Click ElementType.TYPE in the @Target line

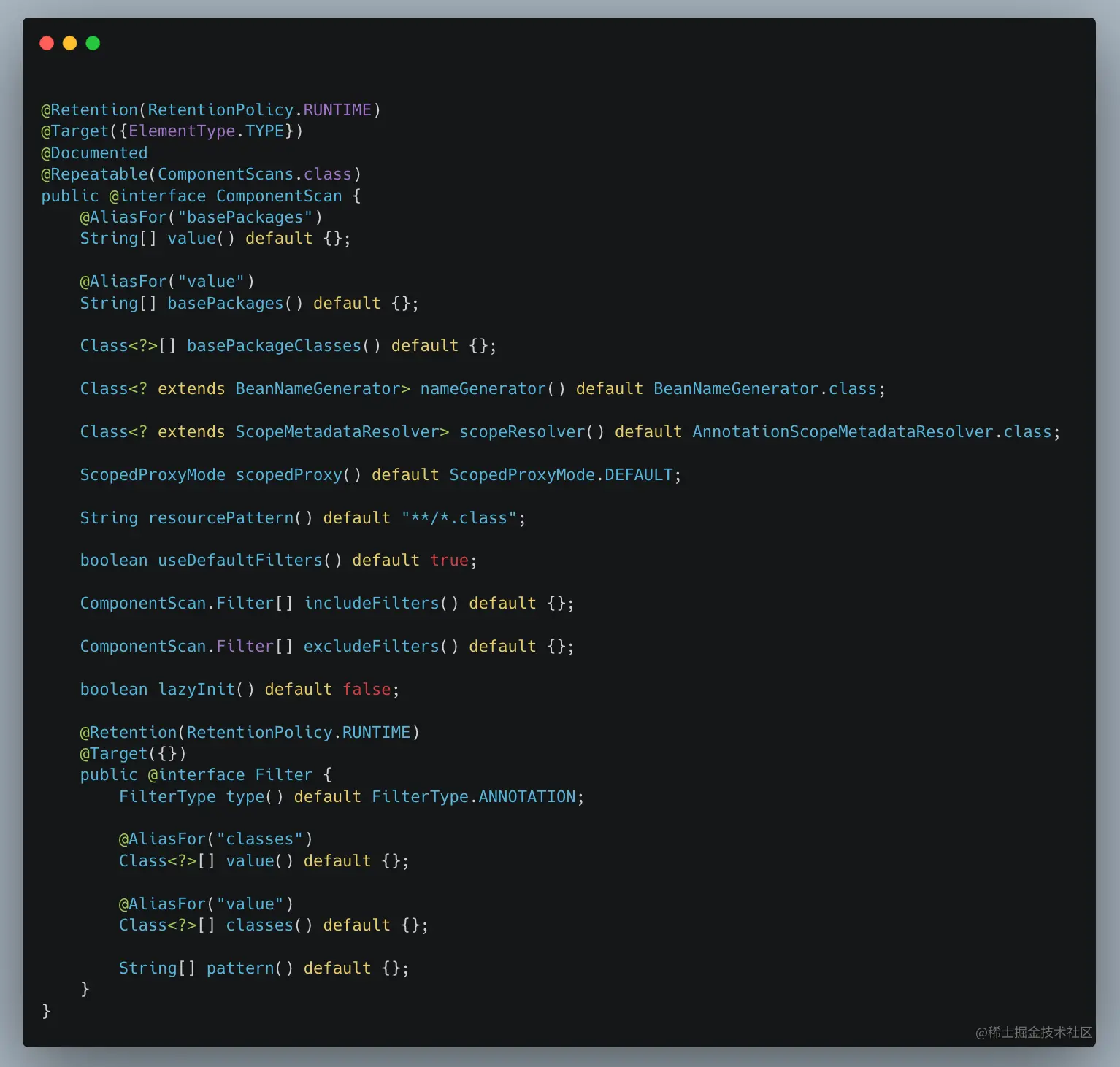tap(207, 131)
